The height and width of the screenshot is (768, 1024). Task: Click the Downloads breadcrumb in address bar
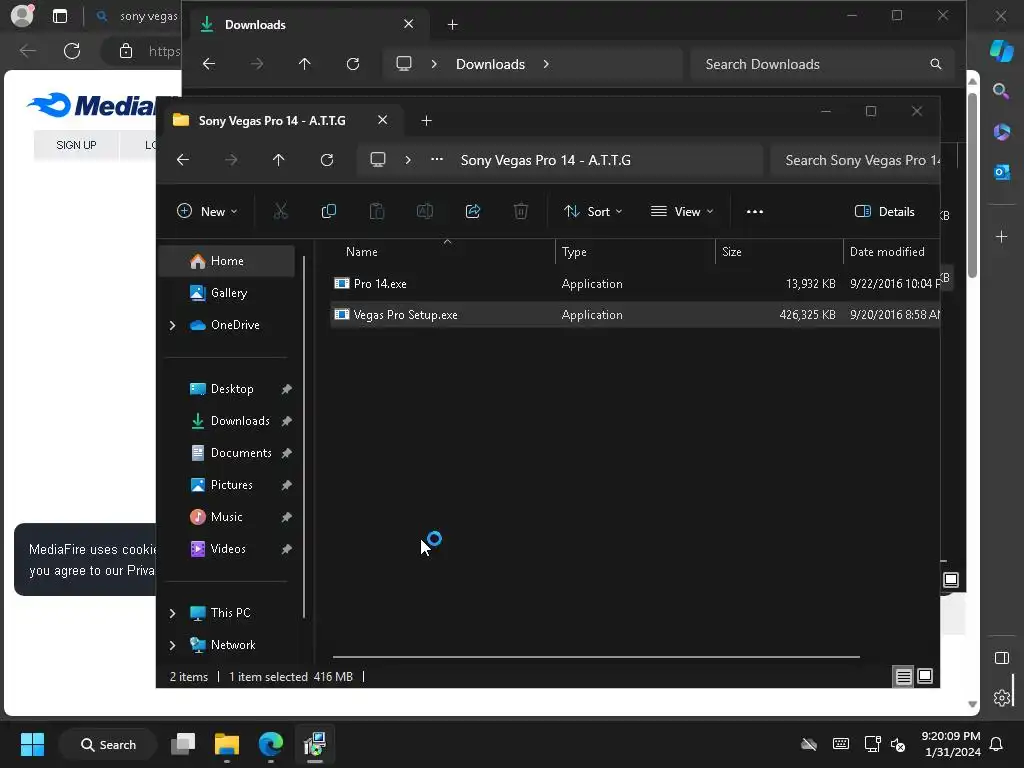[490, 64]
